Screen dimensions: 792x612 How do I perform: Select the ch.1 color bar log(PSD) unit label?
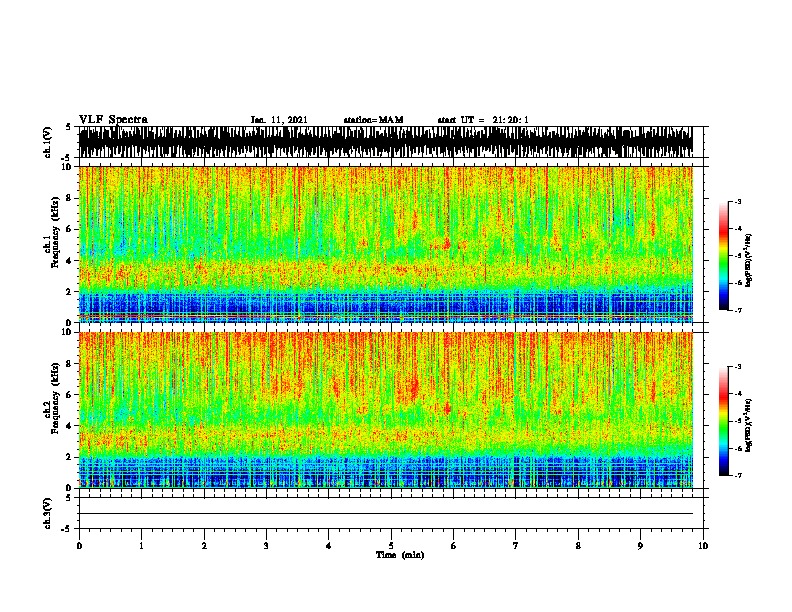(x=749, y=260)
